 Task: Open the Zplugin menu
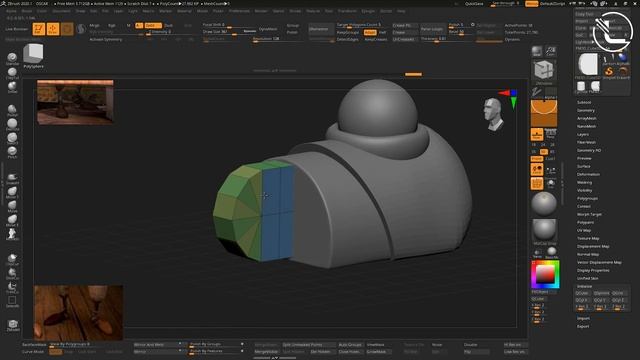point(368,11)
